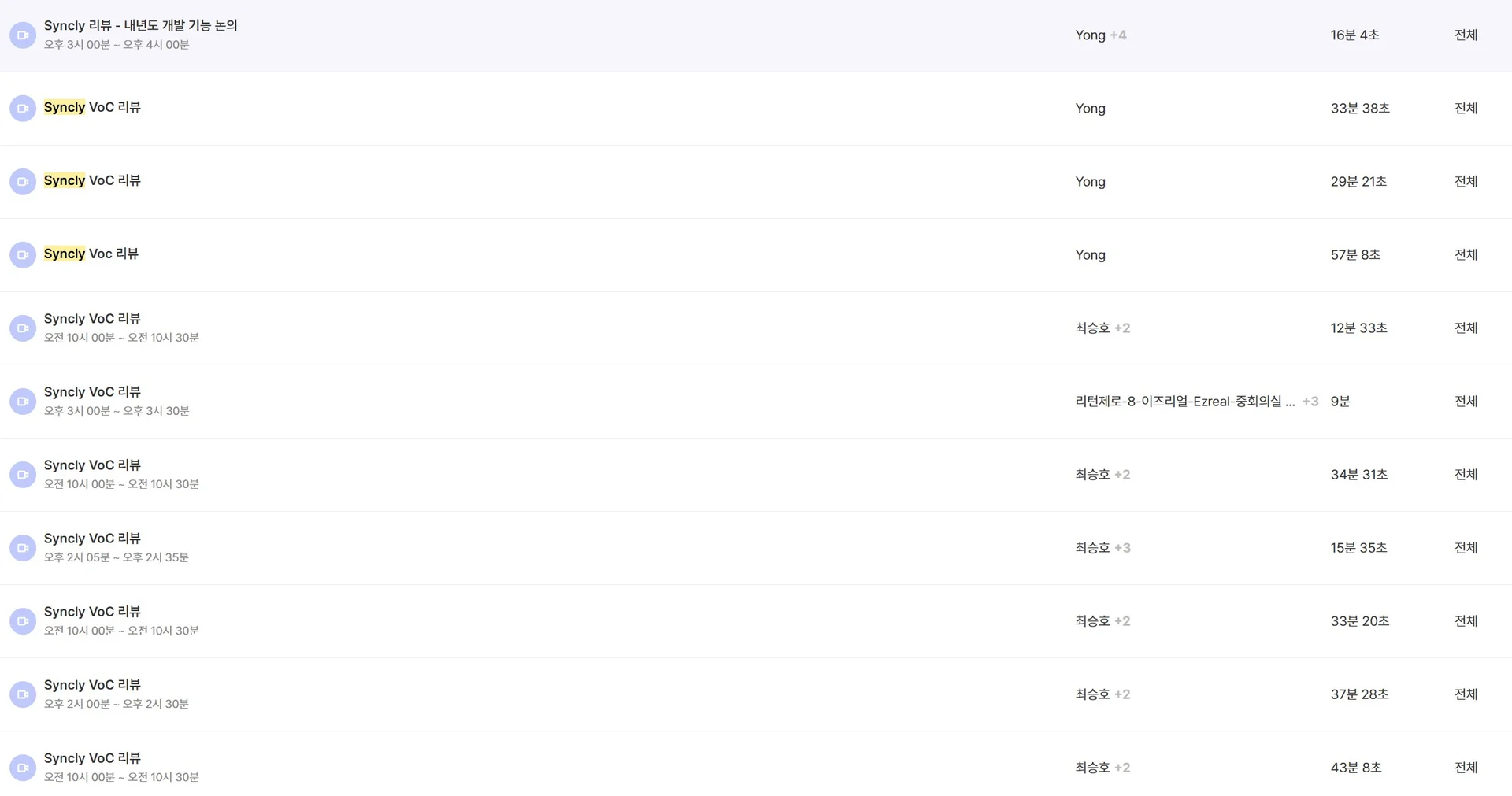
Task: Select the 리턴제로-8-이즈리얼-Ezreal-중회의실 participant name
Action: click(1184, 402)
